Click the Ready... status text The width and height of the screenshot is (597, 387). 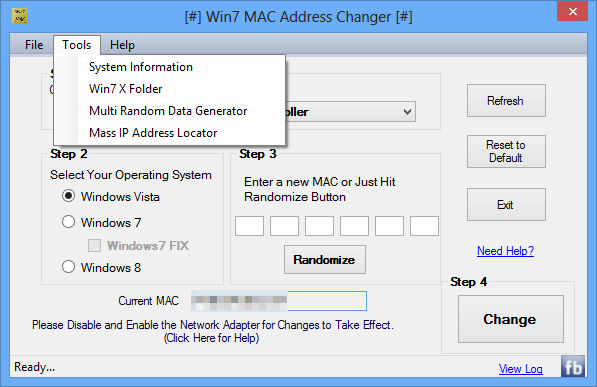35,367
